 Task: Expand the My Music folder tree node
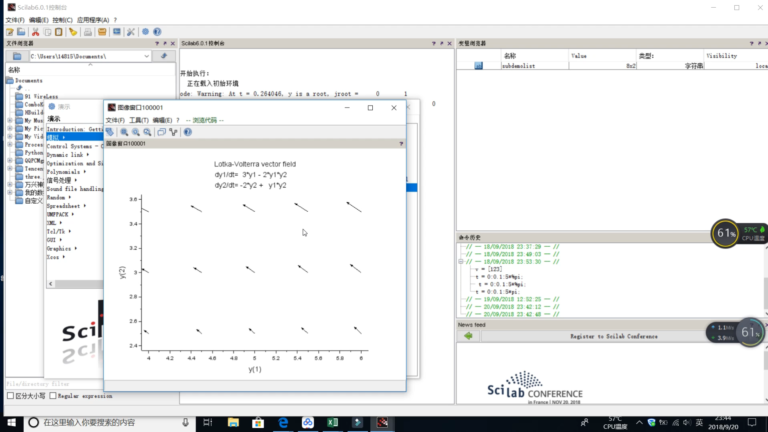click(10, 120)
